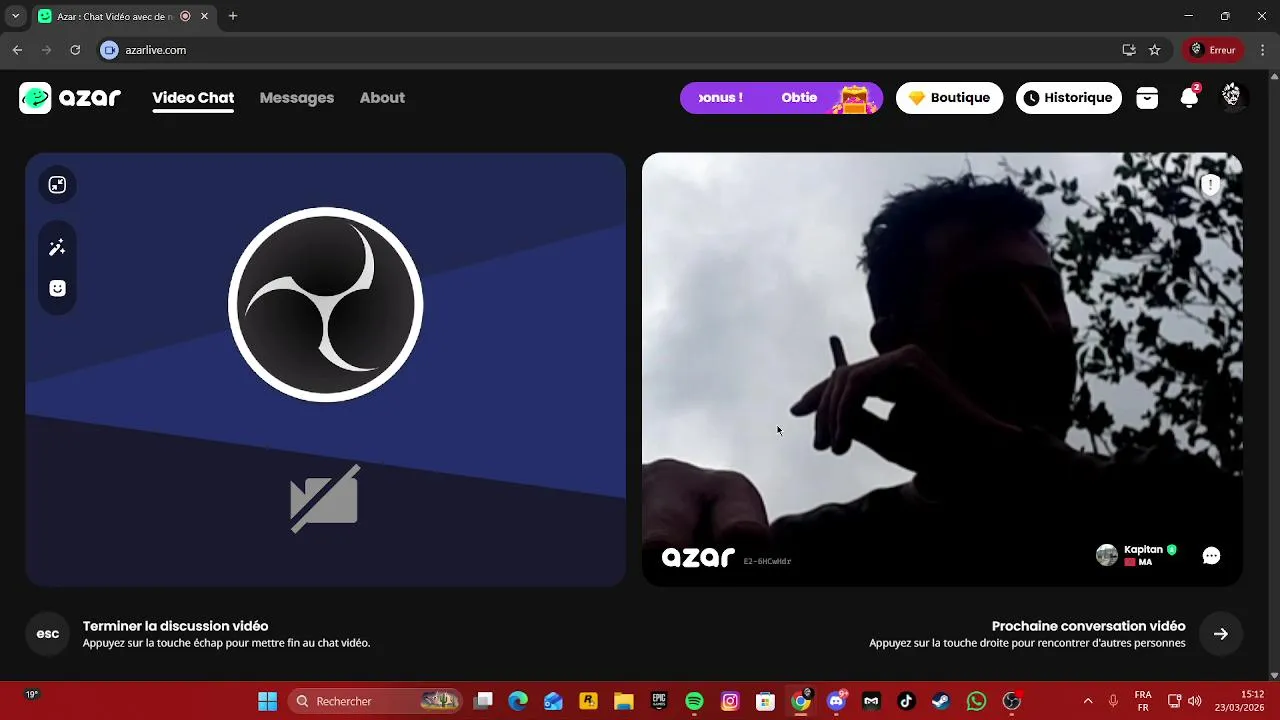This screenshot has height=720, width=1280.
Task: View site information icon in address bar
Action: [110, 50]
